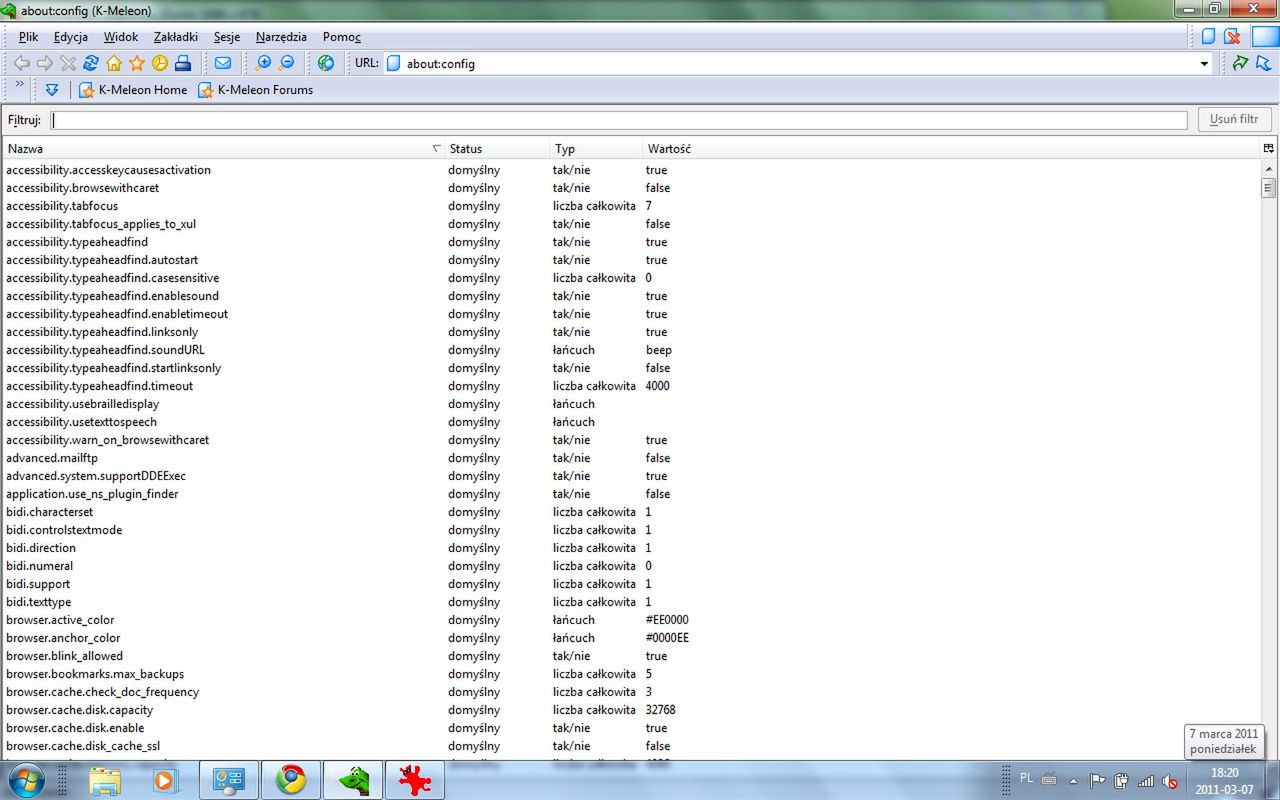Click the Reload page icon
The width and height of the screenshot is (1280, 800).
pyautogui.click(x=90, y=62)
